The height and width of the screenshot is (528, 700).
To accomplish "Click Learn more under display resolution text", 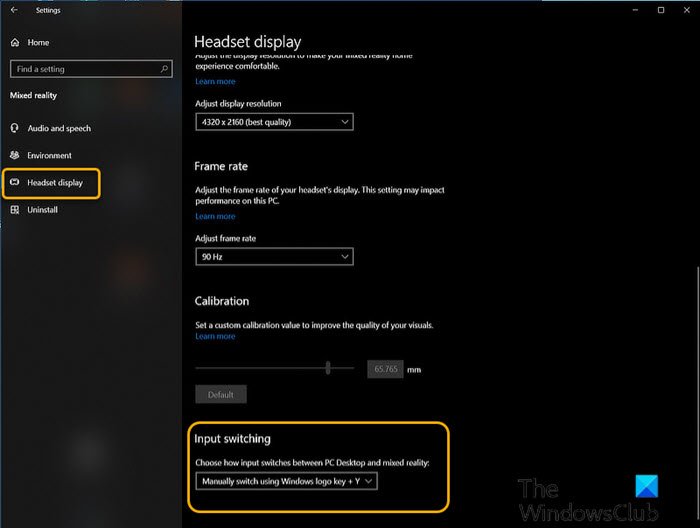I will pyautogui.click(x=215, y=81).
